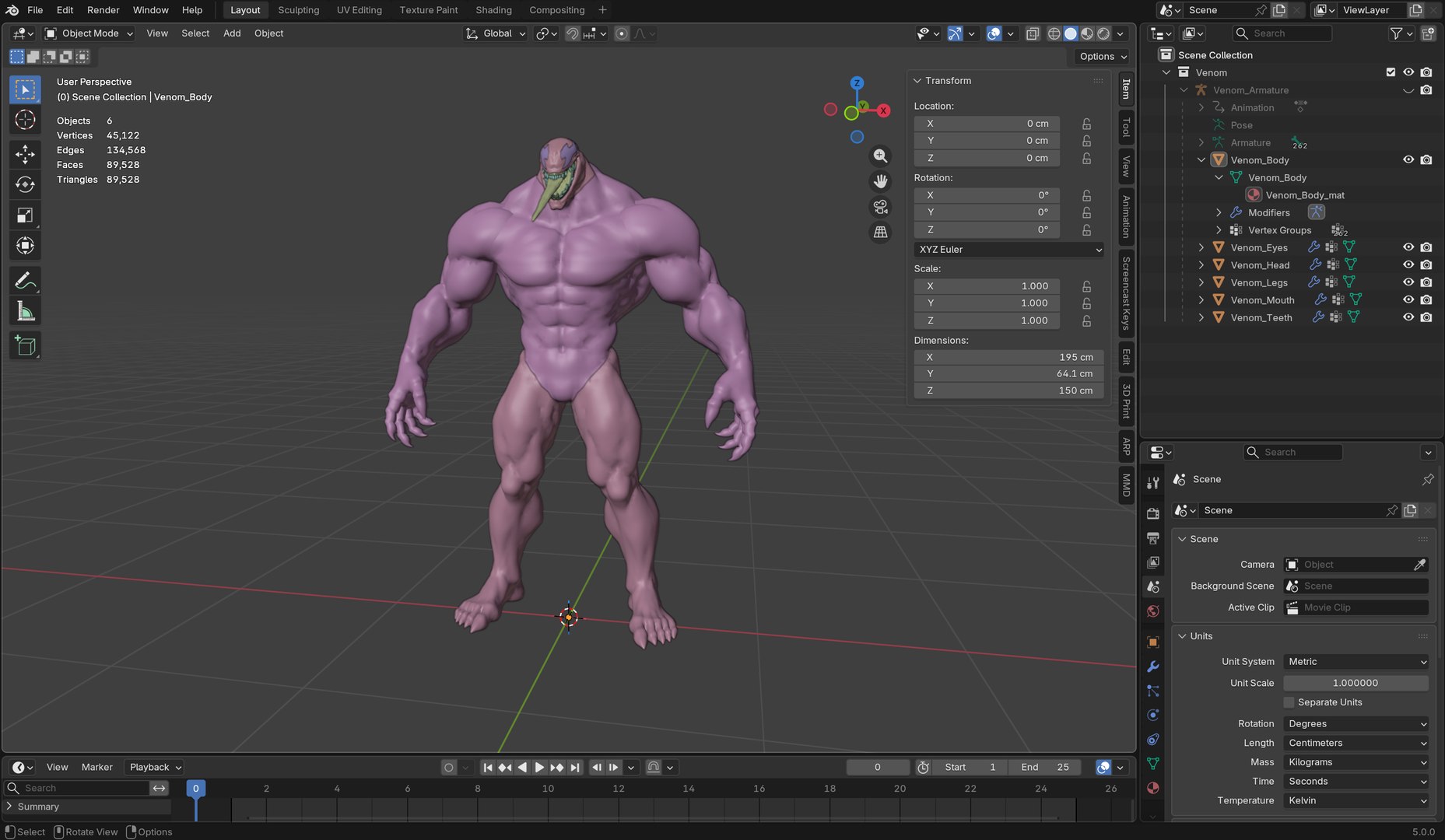Open the World properties tab icon
This screenshot has width=1445, height=840.
[1153, 611]
